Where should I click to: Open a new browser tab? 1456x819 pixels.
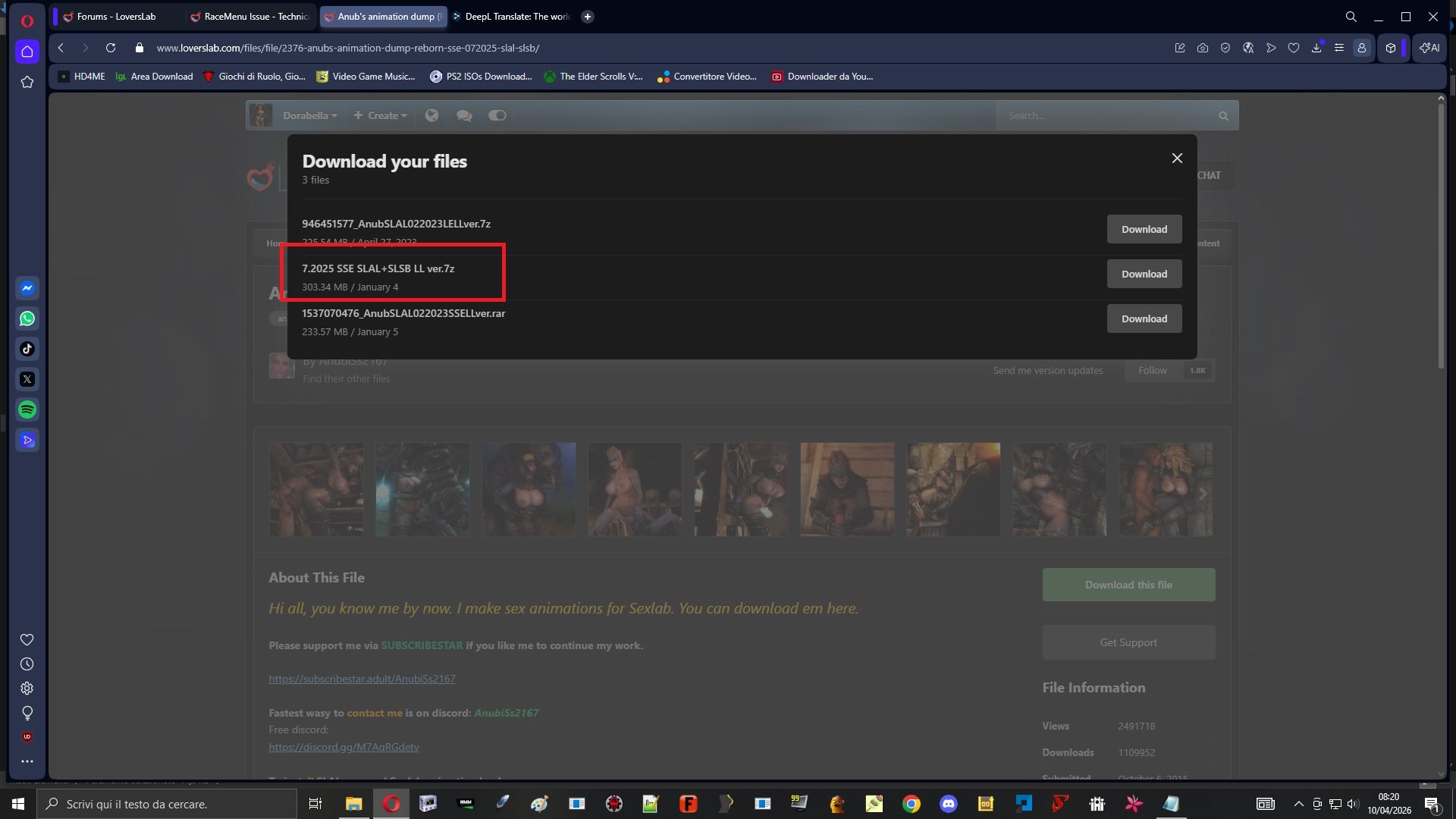[587, 17]
